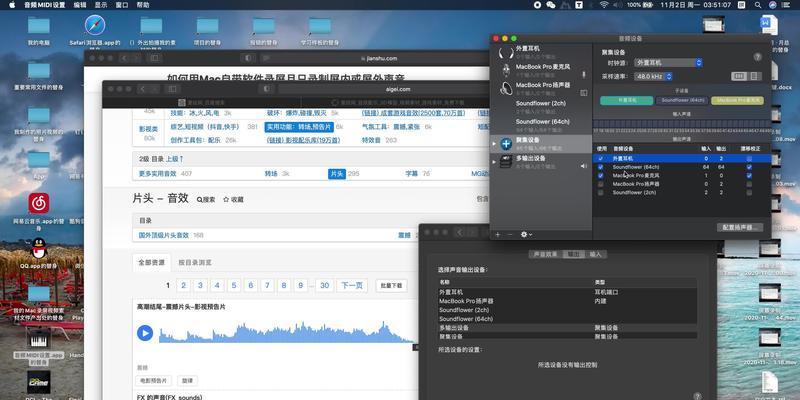Select Soundflower (64ch) in sound output list
800x400 pixels.
coord(567,319)
